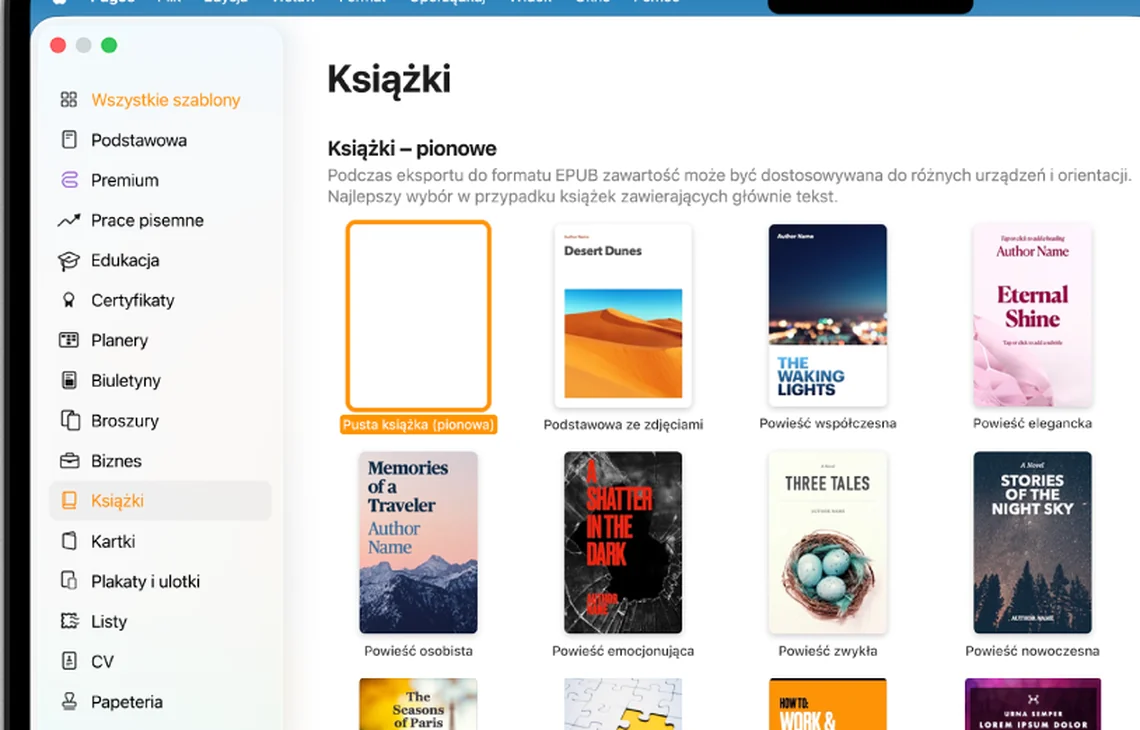
Task: Click the large Książki page title
Action: pyautogui.click(x=389, y=80)
